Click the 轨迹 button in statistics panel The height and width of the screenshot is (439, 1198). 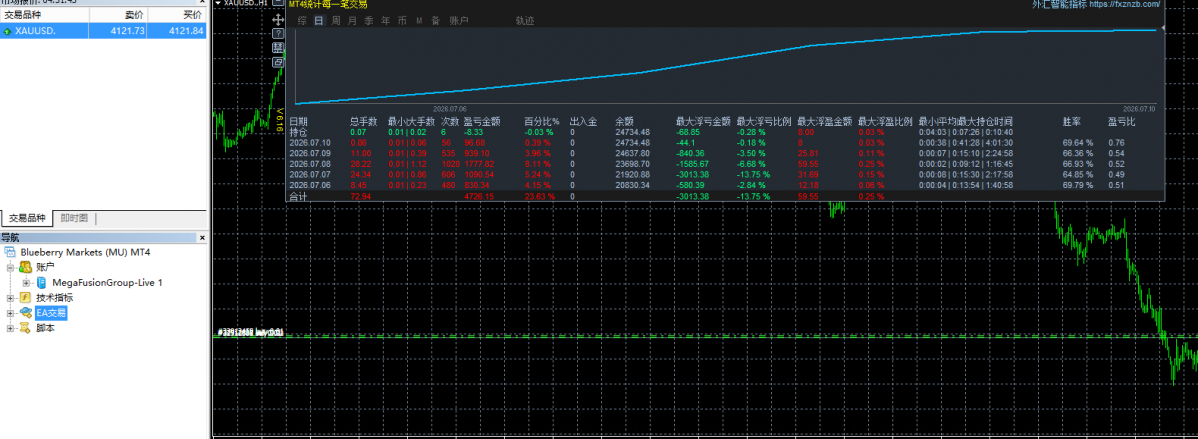tap(525, 21)
